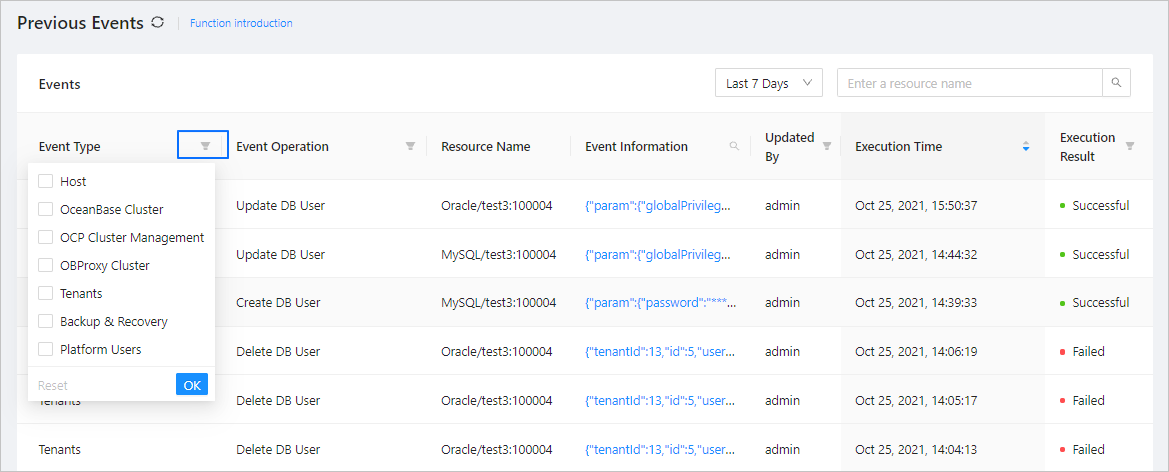Click the Event Type filter icon
Image resolution: width=1169 pixels, height=472 pixels.
click(204, 146)
